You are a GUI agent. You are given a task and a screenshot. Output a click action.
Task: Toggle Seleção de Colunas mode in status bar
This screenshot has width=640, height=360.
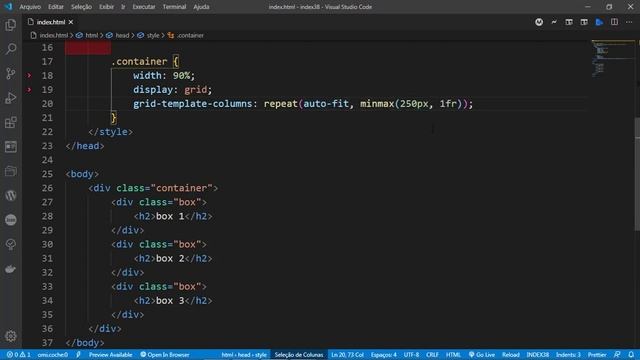(299, 355)
